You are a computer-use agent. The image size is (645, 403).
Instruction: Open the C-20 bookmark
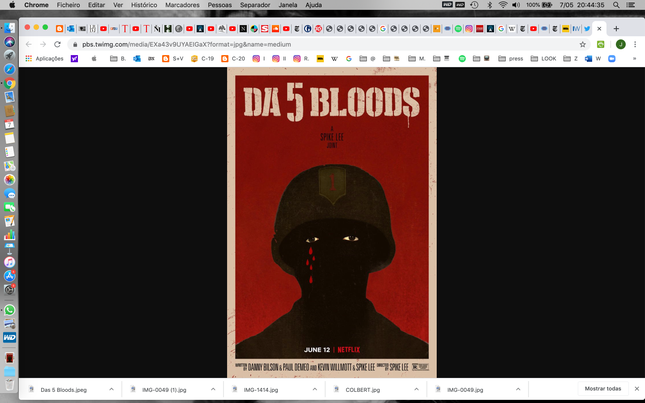tap(233, 59)
